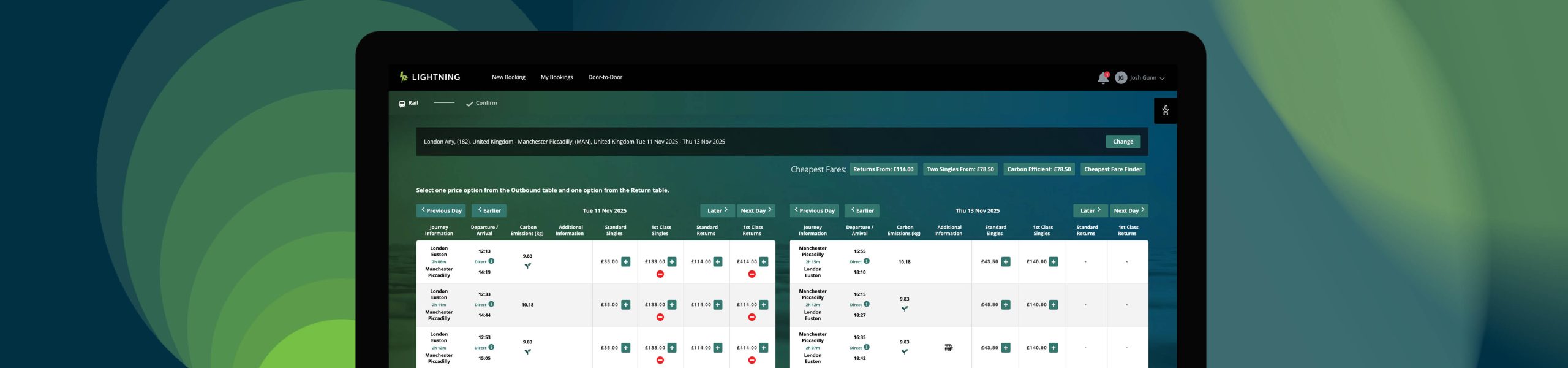Open the Cheapest Fare Finder
This screenshot has height=368, width=1568.
[1112, 169]
